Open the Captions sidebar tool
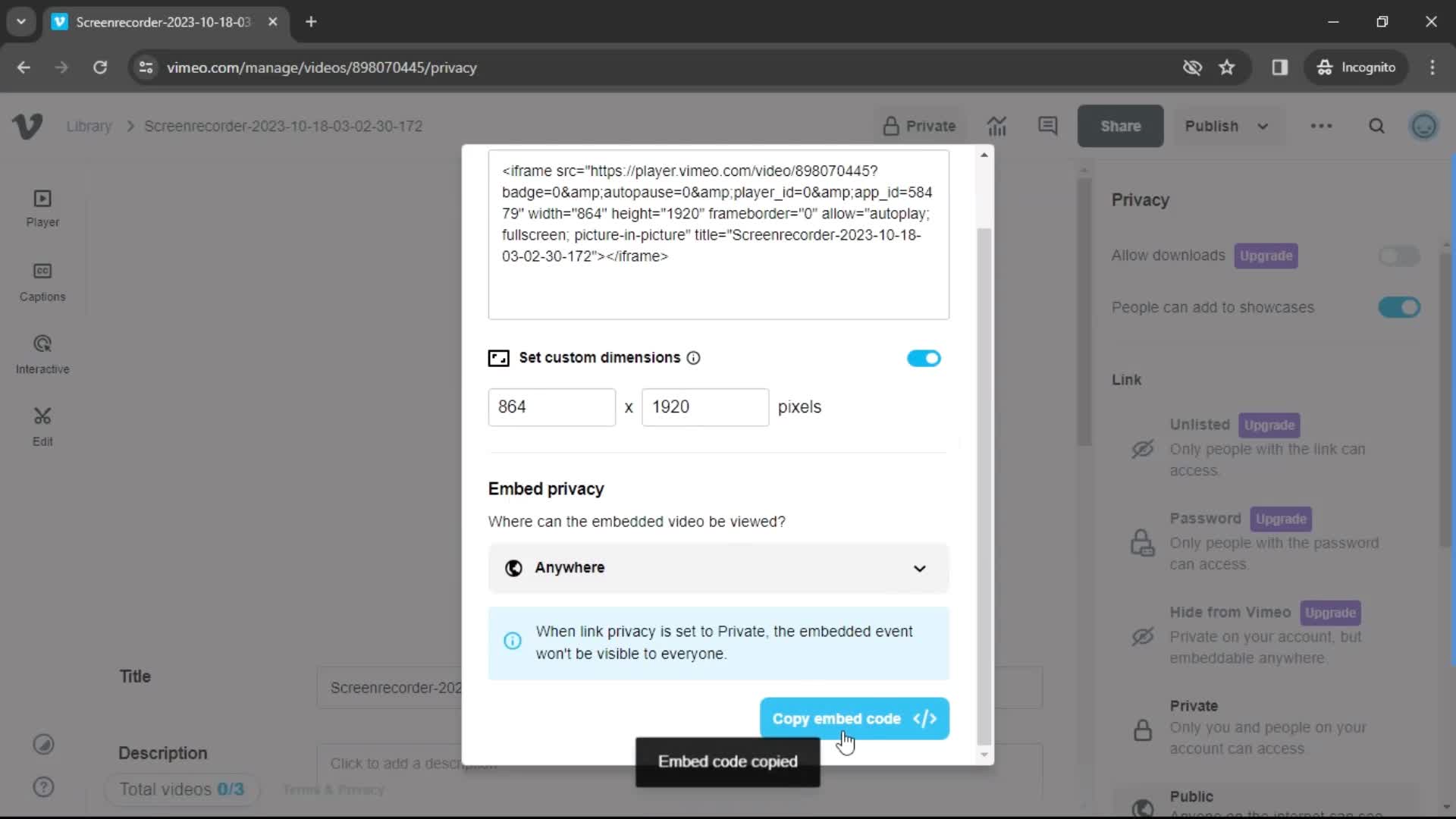1456x819 pixels. pos(42,282)
